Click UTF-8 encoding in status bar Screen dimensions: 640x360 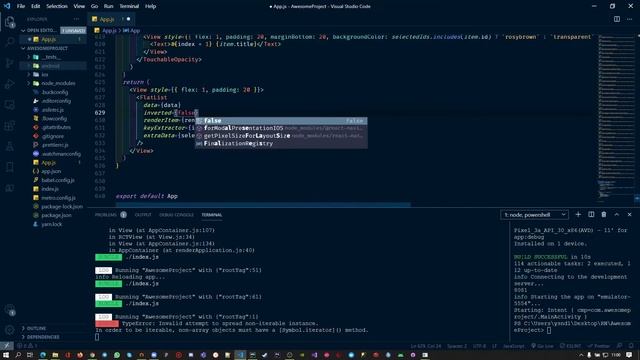pyautogui.click(x=479, y=346)
